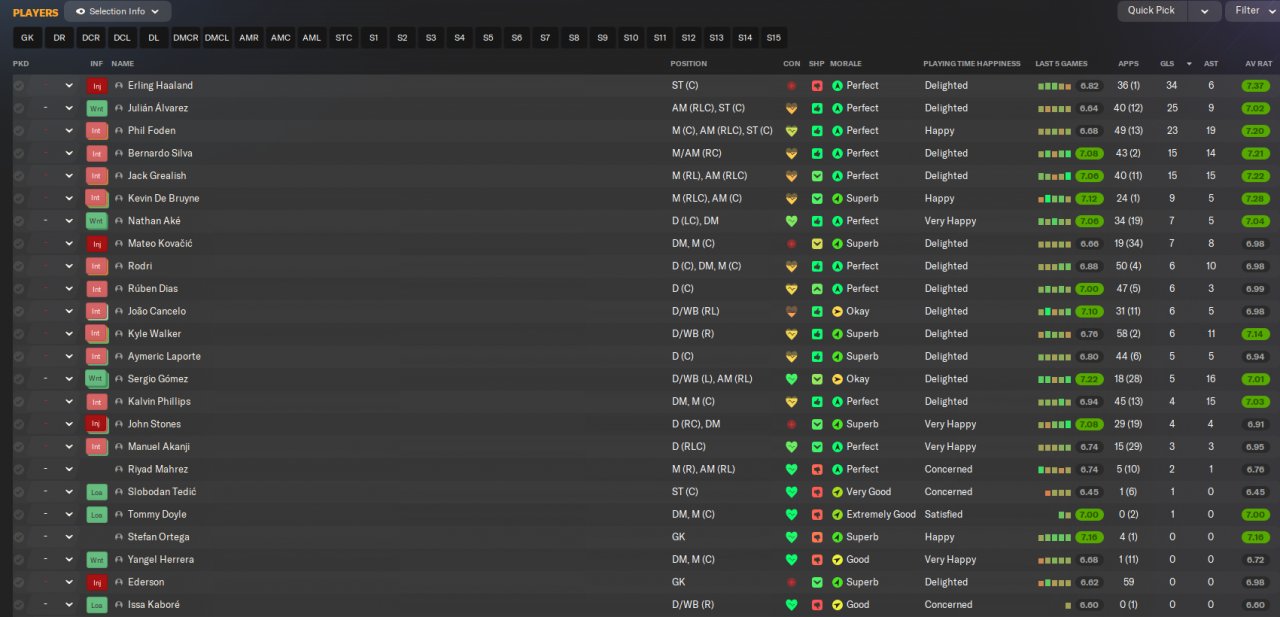Select the DMCR position slot
The width and height of the screenshot is (1280, 617).
186,38
